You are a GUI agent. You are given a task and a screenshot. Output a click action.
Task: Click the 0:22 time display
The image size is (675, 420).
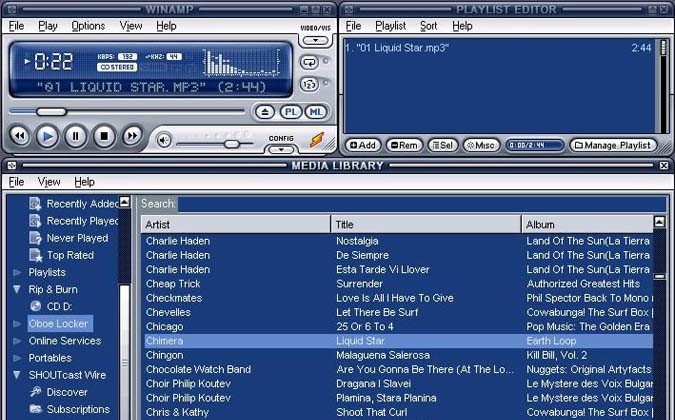click(53, 62)
